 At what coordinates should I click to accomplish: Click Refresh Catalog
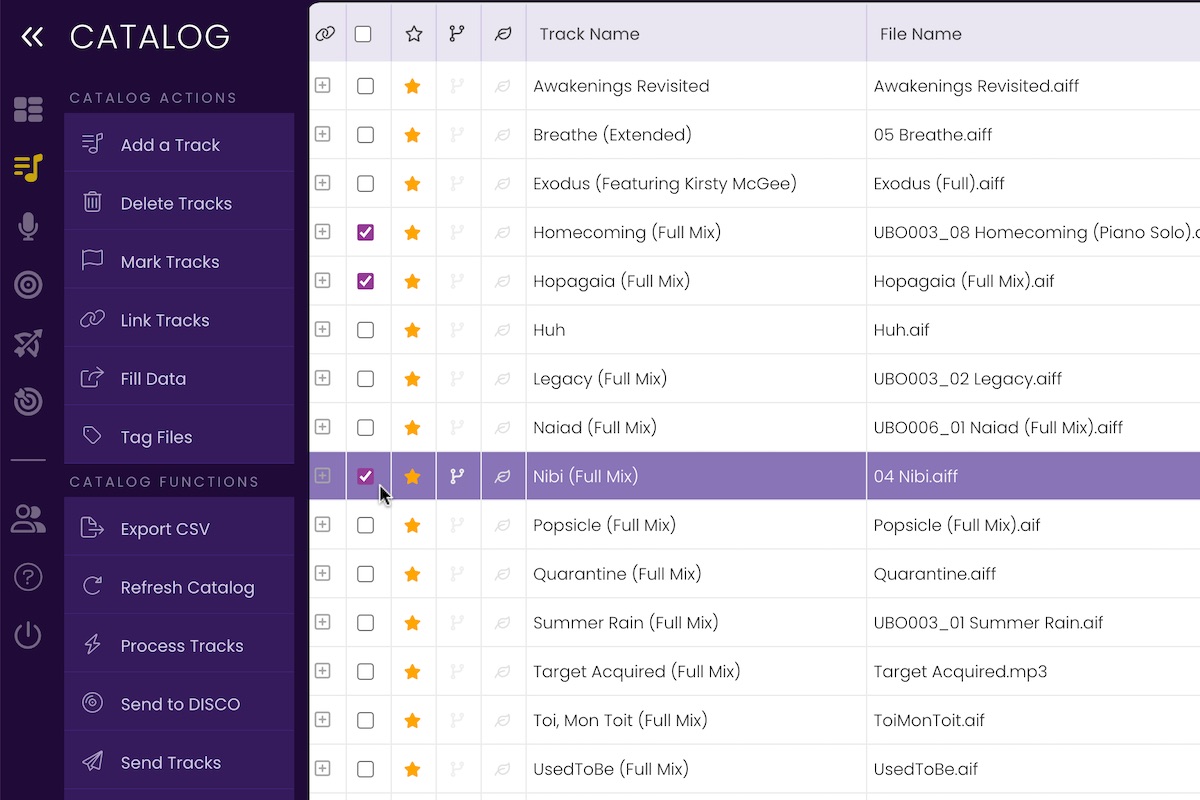click(179, 587)
